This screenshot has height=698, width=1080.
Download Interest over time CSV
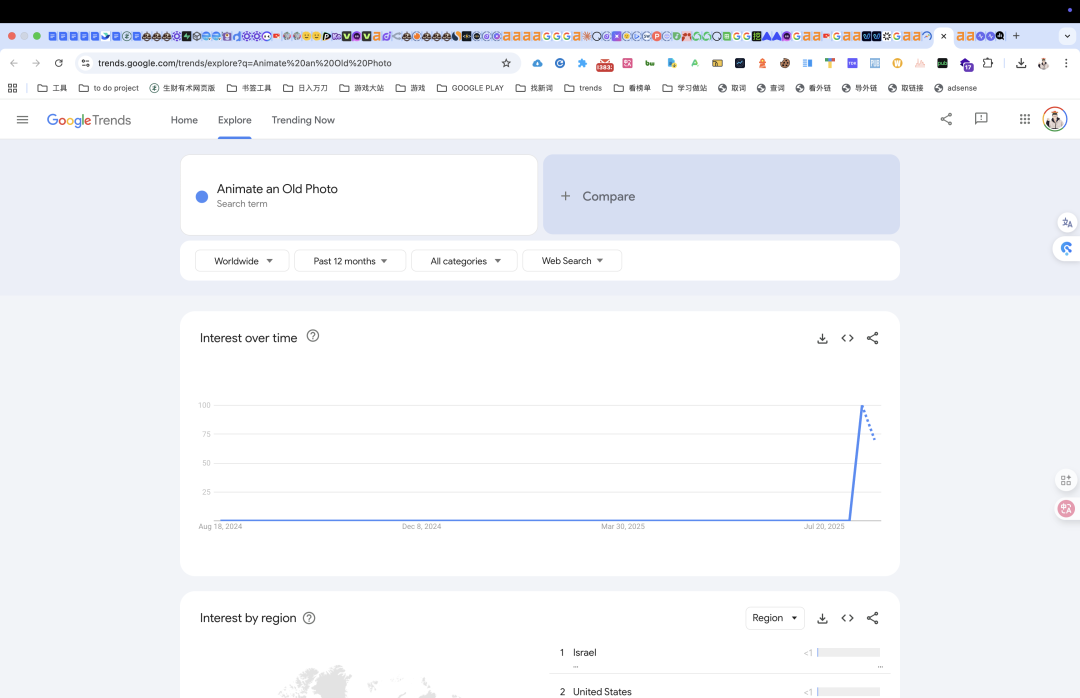click(822, 338)
